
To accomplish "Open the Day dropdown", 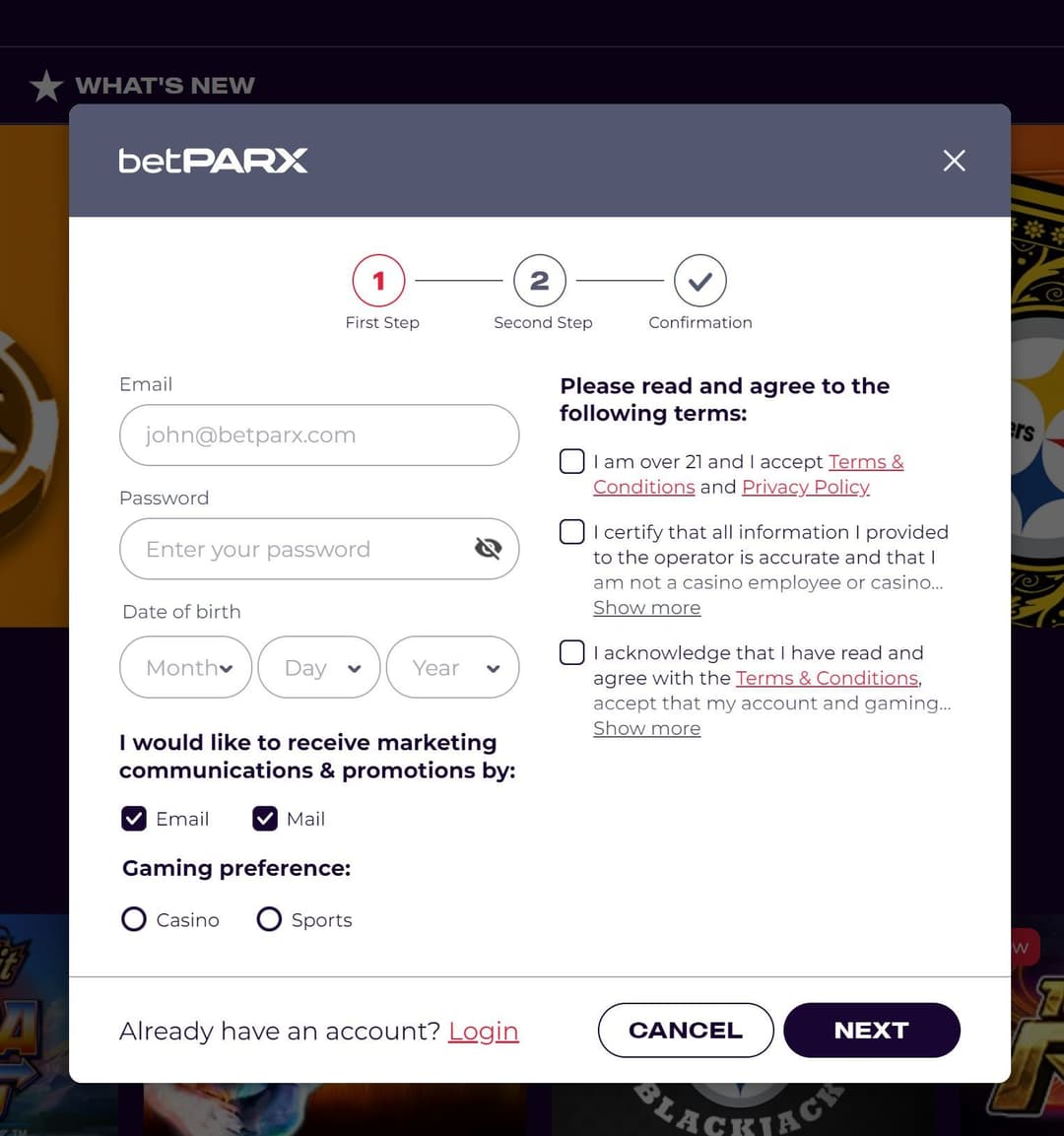I will (x=318, y=667).
